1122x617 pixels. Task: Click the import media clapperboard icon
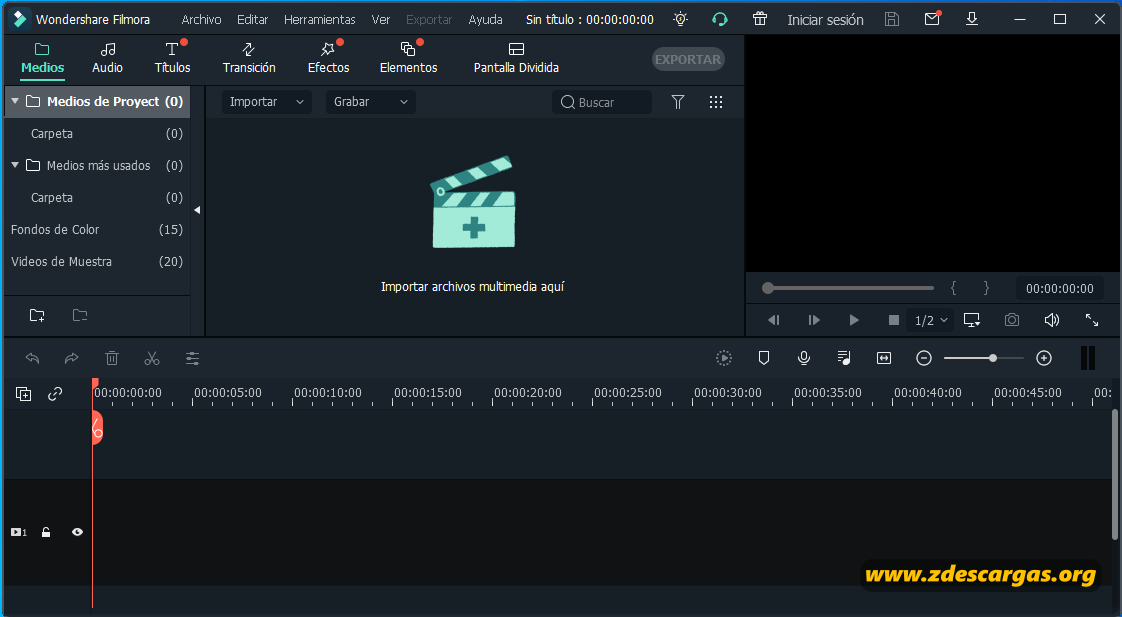click(473, 203)
